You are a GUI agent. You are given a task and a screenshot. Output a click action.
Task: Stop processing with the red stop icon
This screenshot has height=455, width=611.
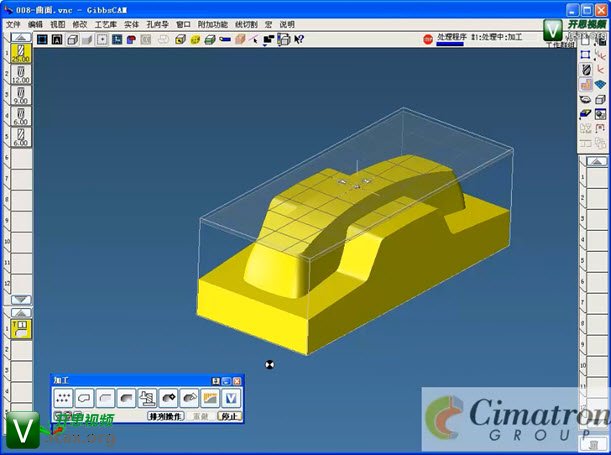tap(428, 39)
